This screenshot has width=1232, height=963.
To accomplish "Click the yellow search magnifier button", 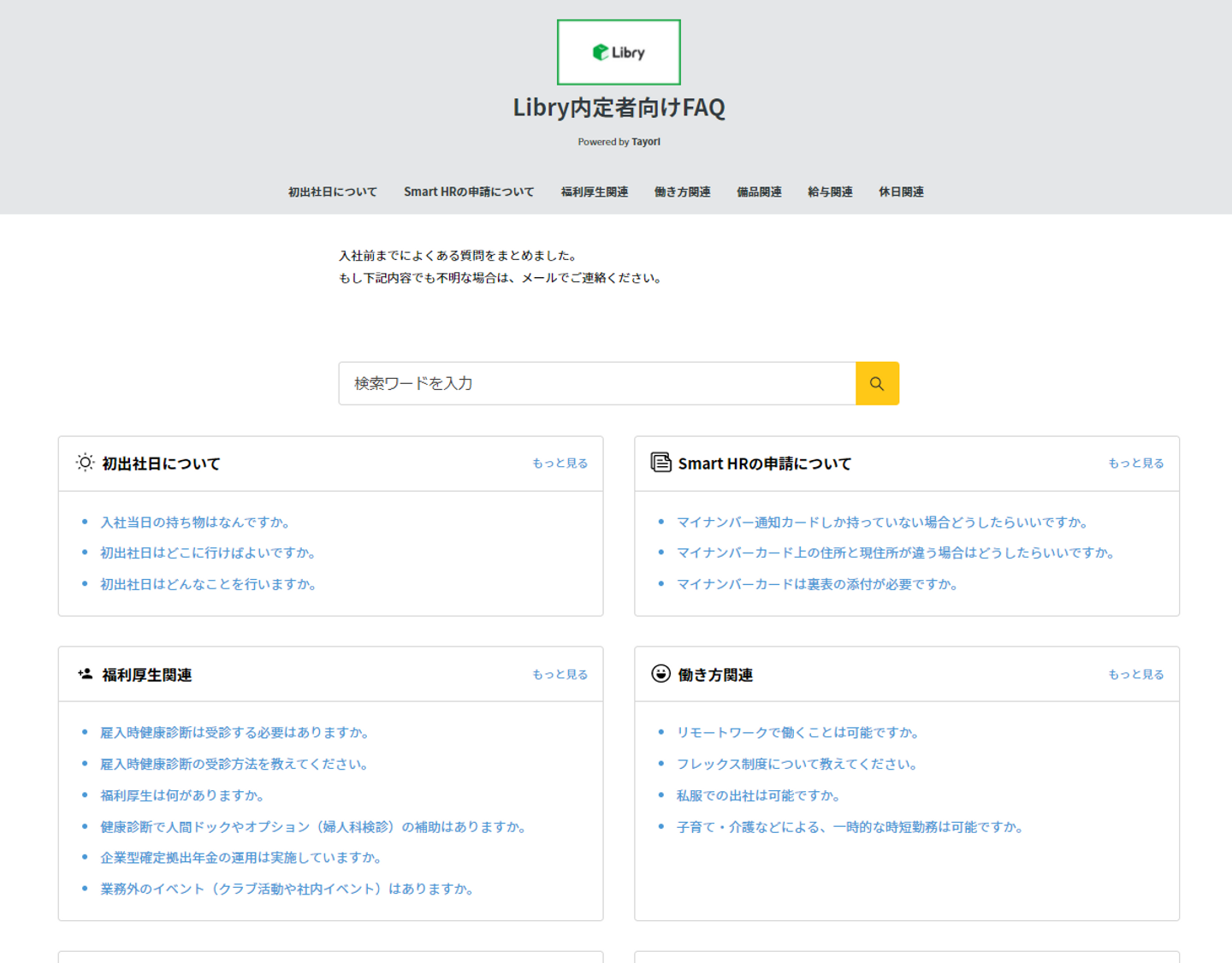I will click(x=877, y=383).
